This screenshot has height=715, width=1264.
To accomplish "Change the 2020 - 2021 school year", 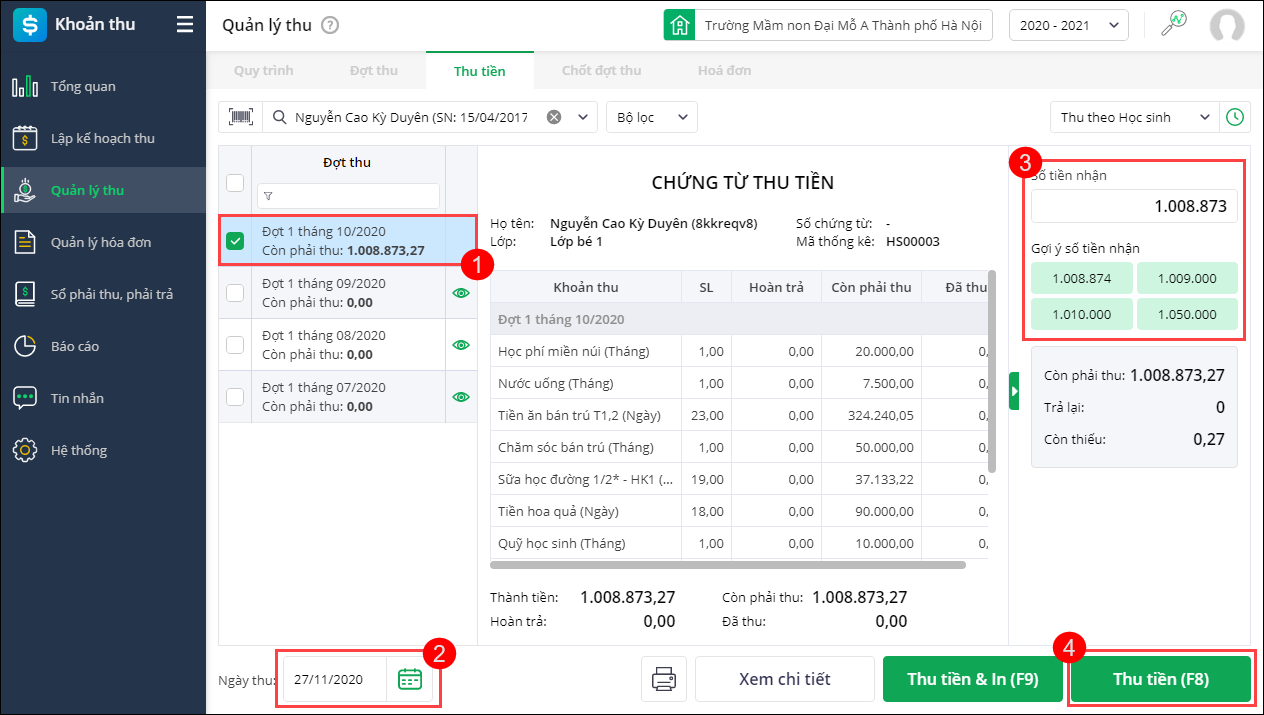I will point(1068,26).
